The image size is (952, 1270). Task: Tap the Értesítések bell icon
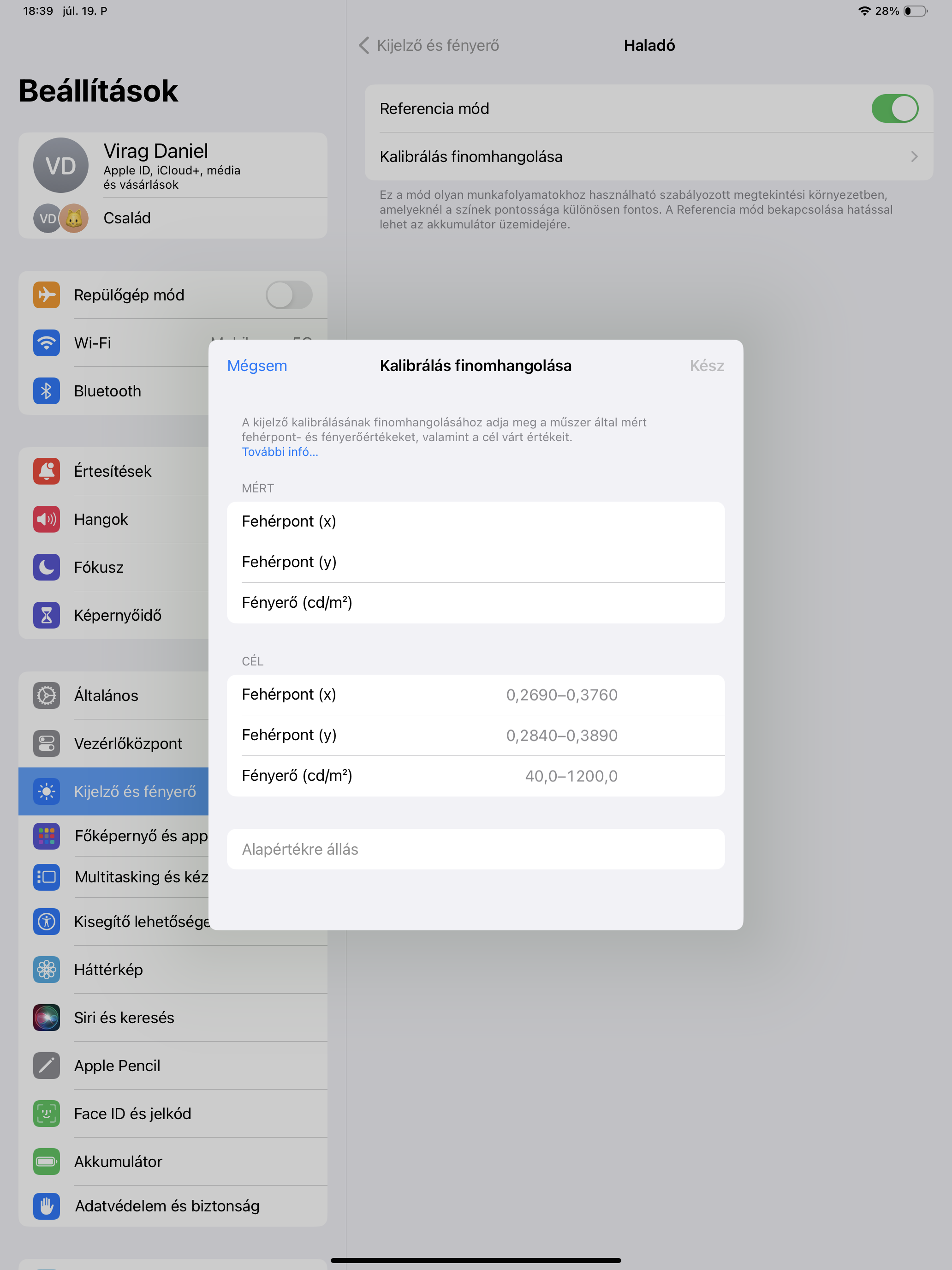47,471
